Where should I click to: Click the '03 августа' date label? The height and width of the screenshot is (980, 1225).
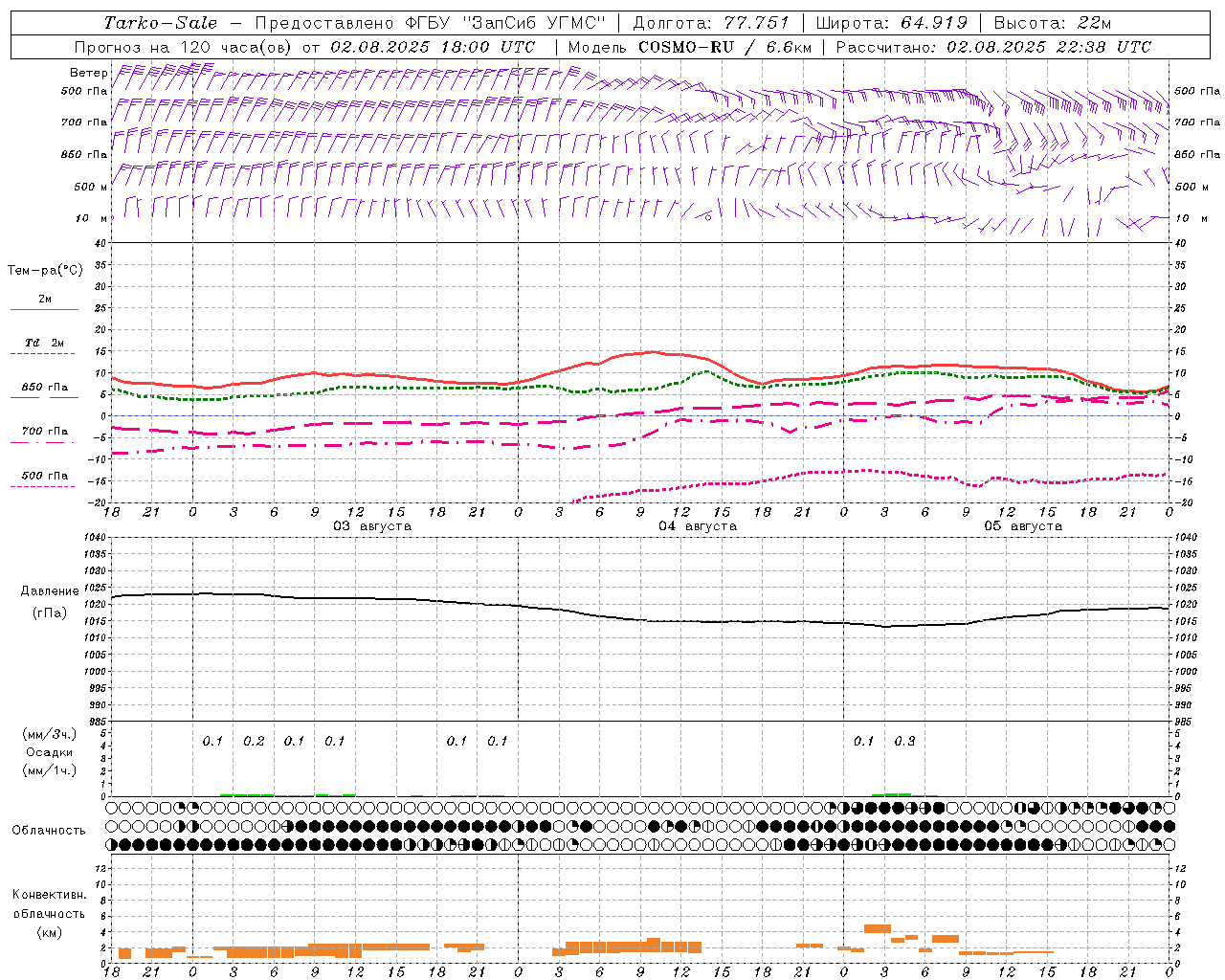tap(372, 526)
